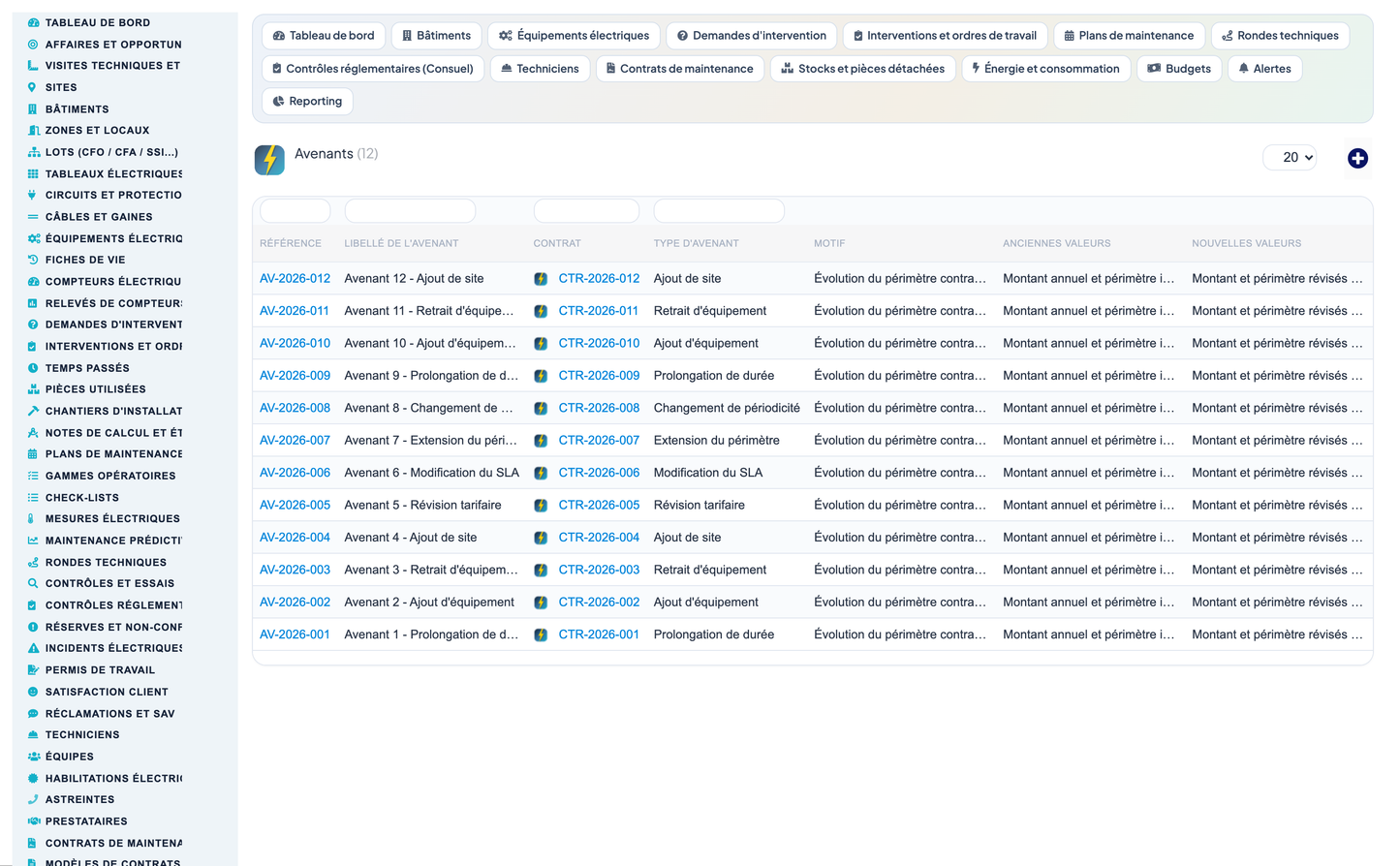1400x866 pixels.
Task: Open the Contrats de maintenance tab
Action: pos(679,69)
